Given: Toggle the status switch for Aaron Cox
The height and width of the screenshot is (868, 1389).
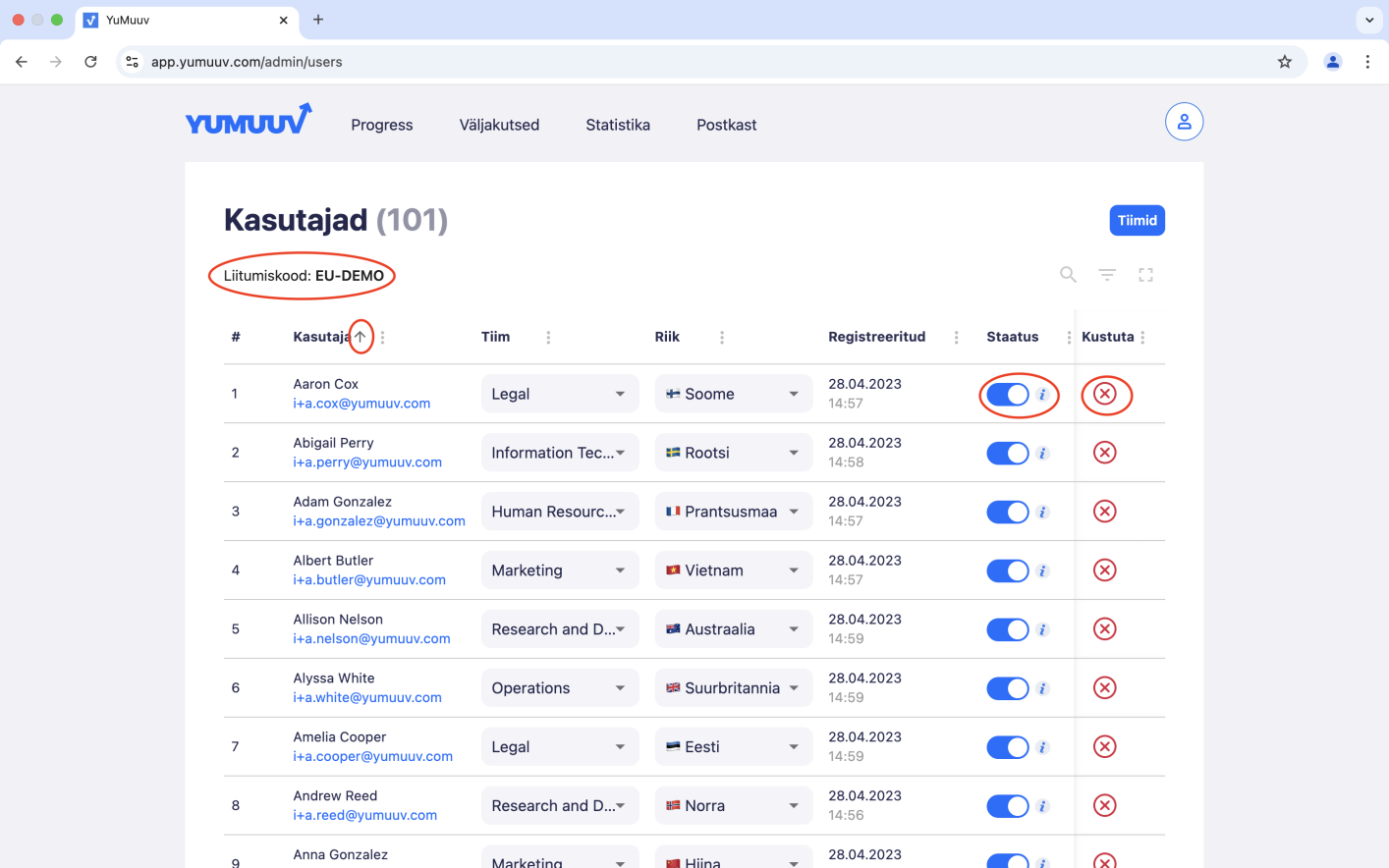Looking at the screenshot, I should point(1008,395).
